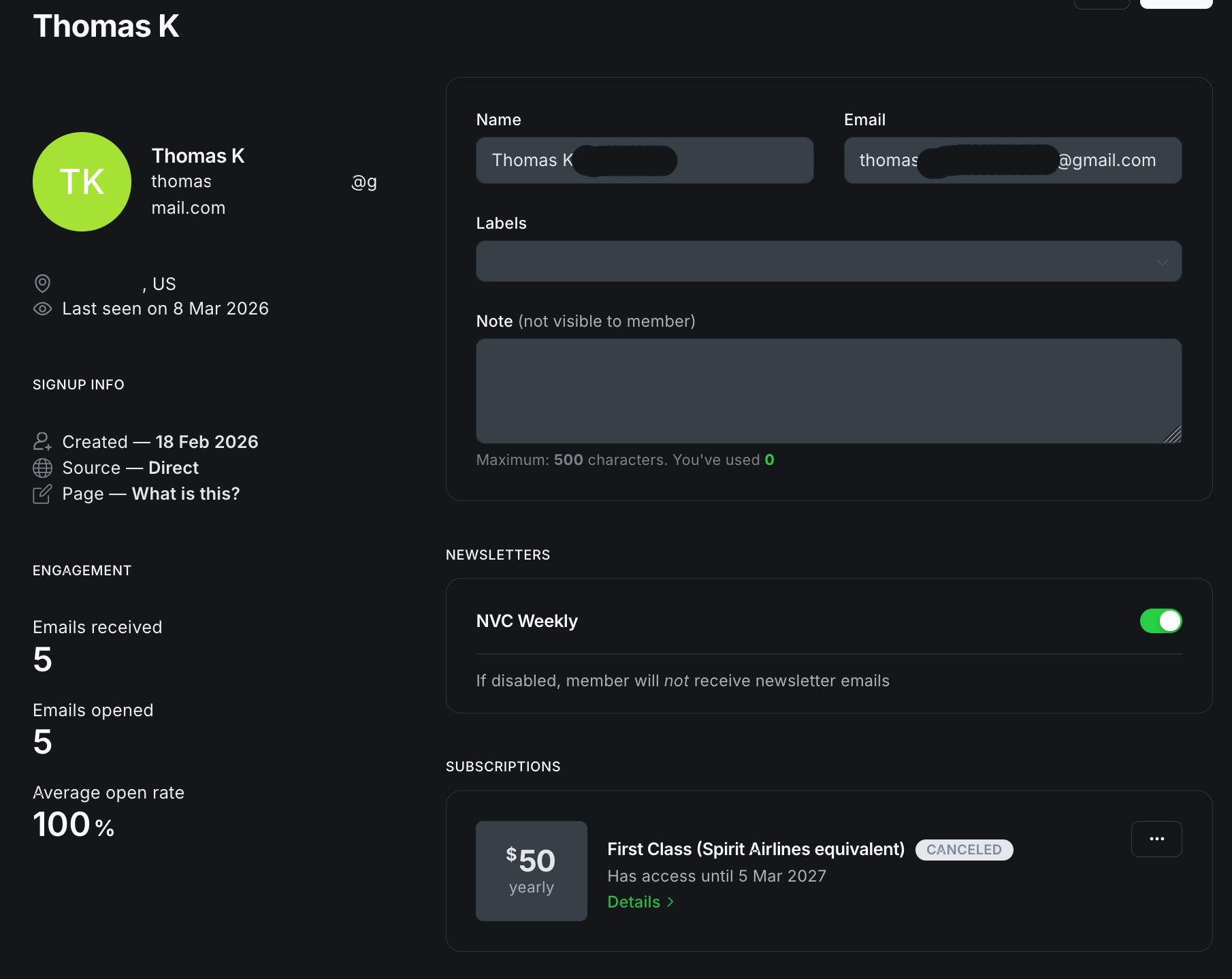The height and width of the screenshot is (979, 1232).
Task: Click the Average open rate 100% value
Action: pos(74,824)
